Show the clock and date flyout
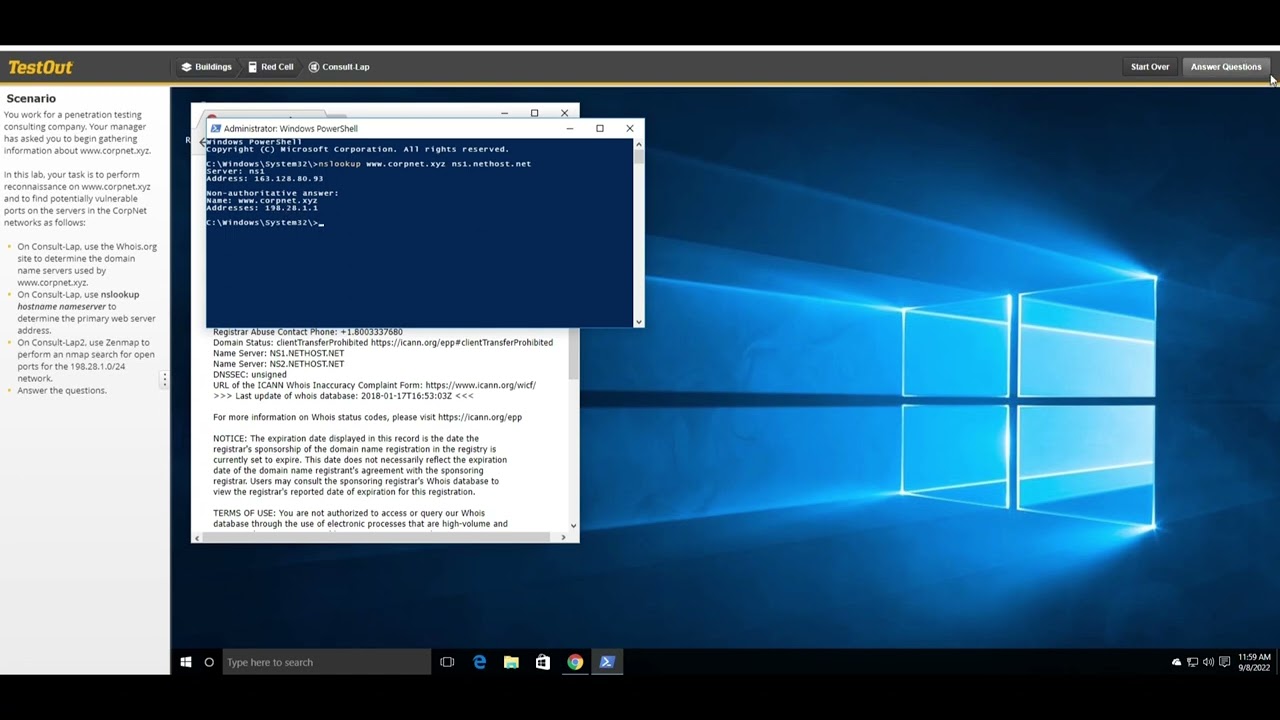Image resolution: width=1280 pixels, height=720 pixels. point(1254,662)
